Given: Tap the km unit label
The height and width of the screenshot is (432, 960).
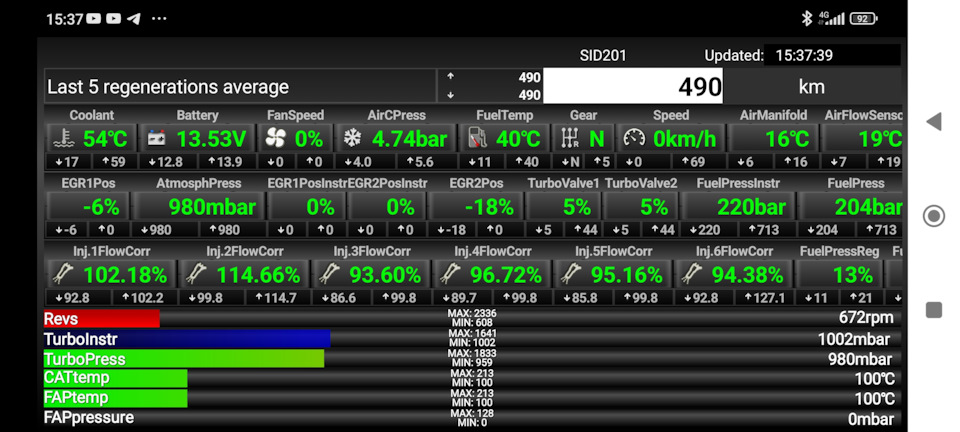Looking at the screenshot, I should point(811,87).
